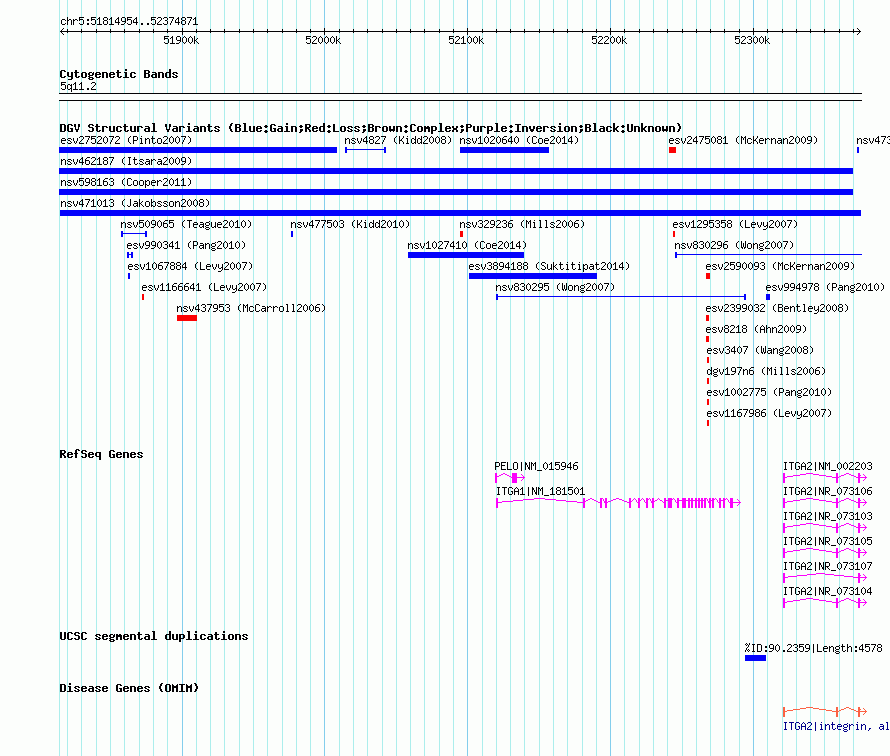This screenshot has height=756, width=890.
Task: Click ITGA2|NR_073106 transcript label
Action: point(828,492)
